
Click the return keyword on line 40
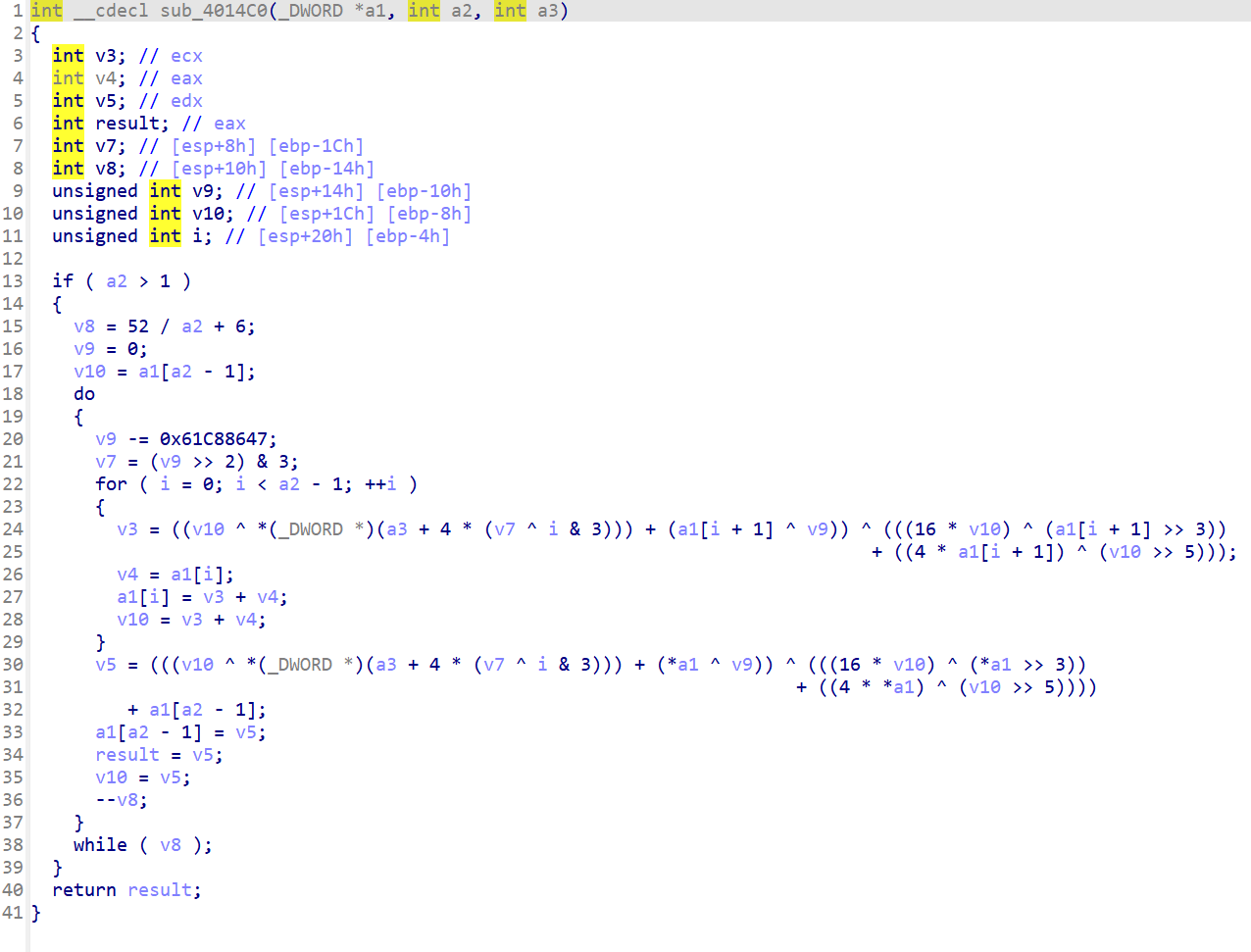84,890
